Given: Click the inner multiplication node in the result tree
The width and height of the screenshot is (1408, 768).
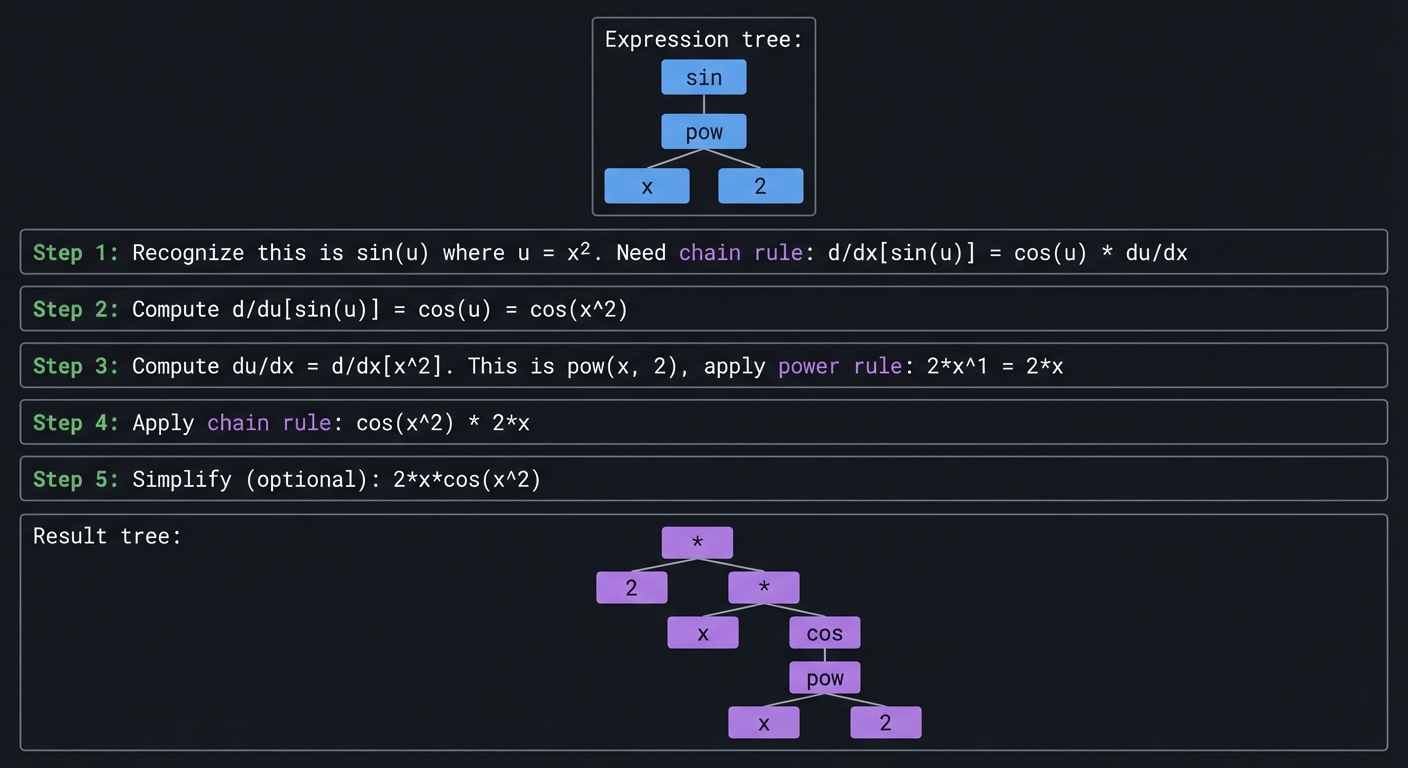Looking at the screenshot, I should coord(763,587).
